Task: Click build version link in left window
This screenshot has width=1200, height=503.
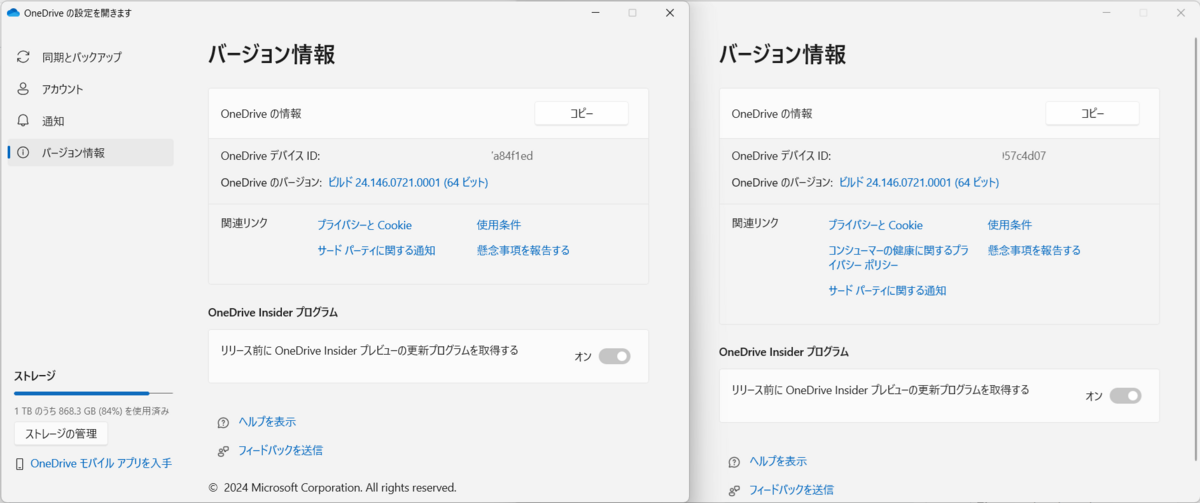Action: tap(408, 183)
